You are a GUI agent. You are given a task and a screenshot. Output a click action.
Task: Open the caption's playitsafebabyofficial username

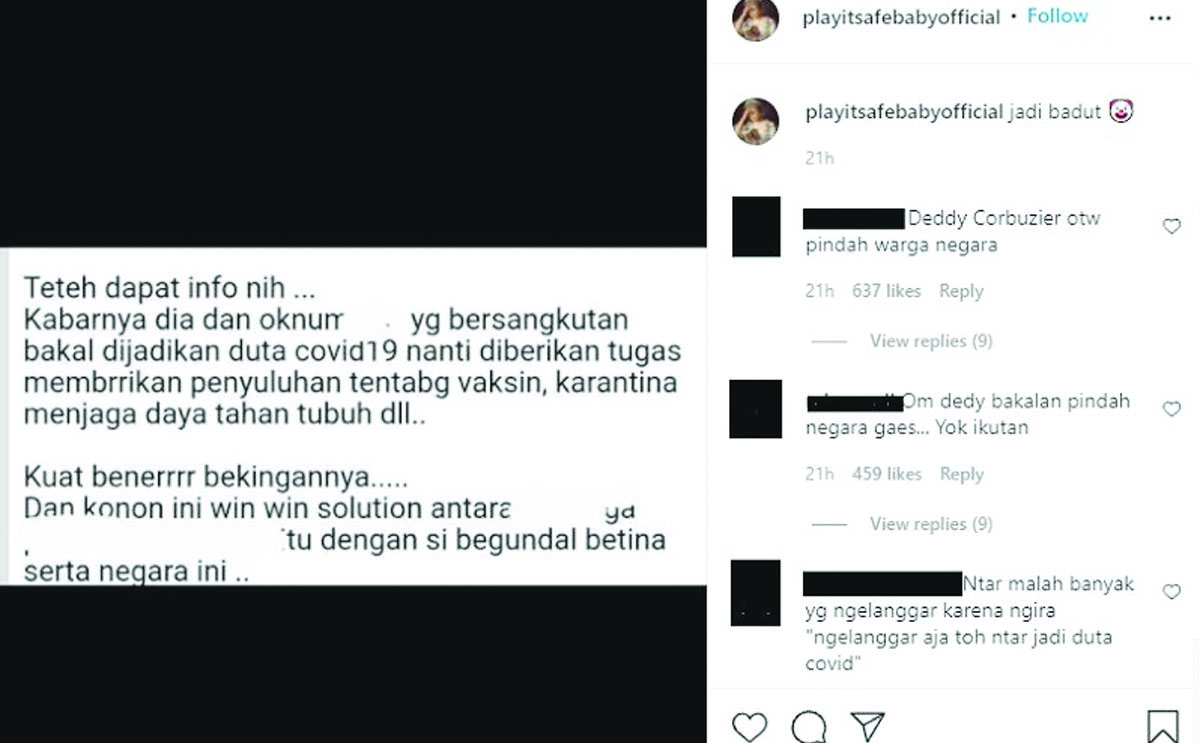click(x=903, y=113)
